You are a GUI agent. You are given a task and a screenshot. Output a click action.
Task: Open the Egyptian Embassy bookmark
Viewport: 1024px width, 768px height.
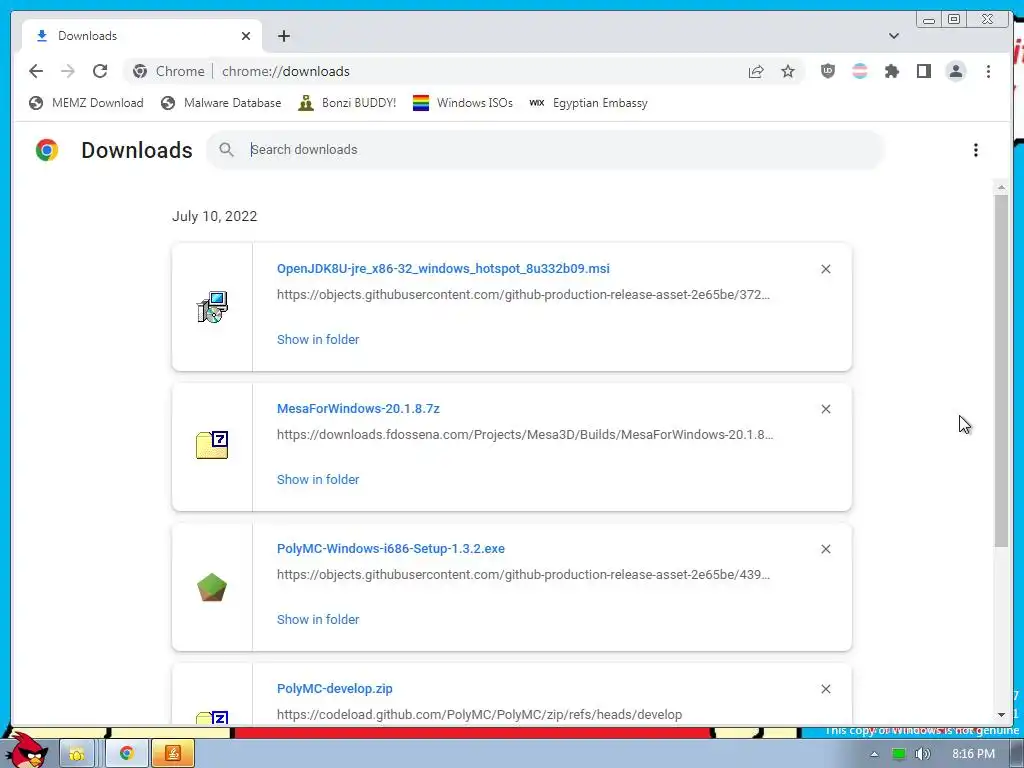[588, 103]
